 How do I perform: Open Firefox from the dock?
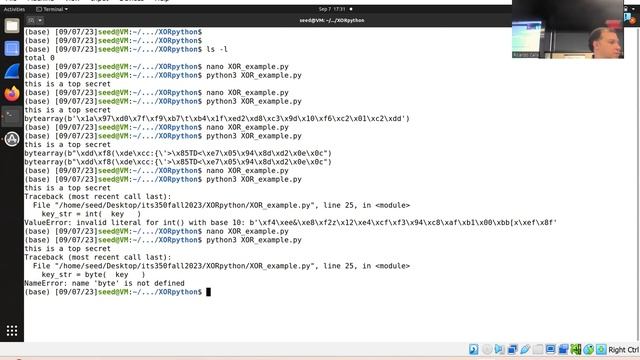tap(12, 93)
